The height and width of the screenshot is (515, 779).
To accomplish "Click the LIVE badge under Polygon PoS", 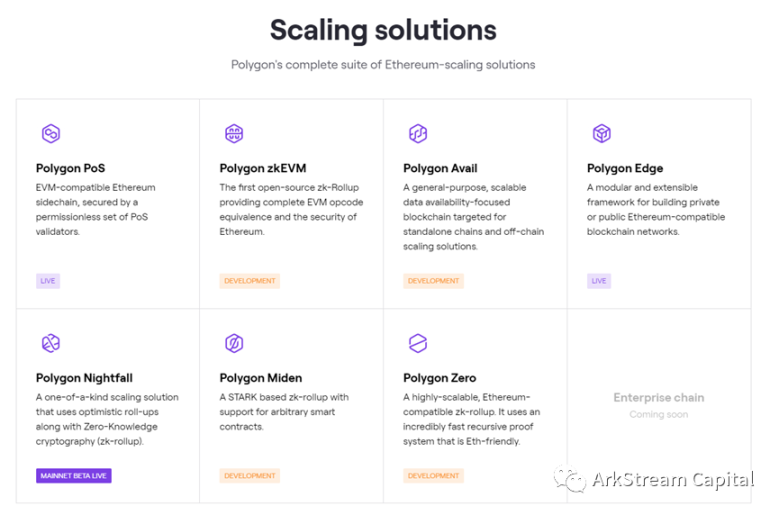I will pos(48,281).
